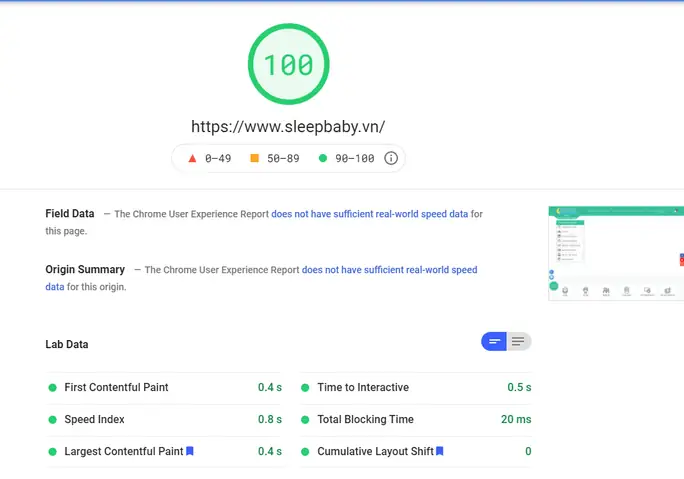This screenshot has width=684, height=479.
Task: Click the score legend info icon
Action: [391, 158]
